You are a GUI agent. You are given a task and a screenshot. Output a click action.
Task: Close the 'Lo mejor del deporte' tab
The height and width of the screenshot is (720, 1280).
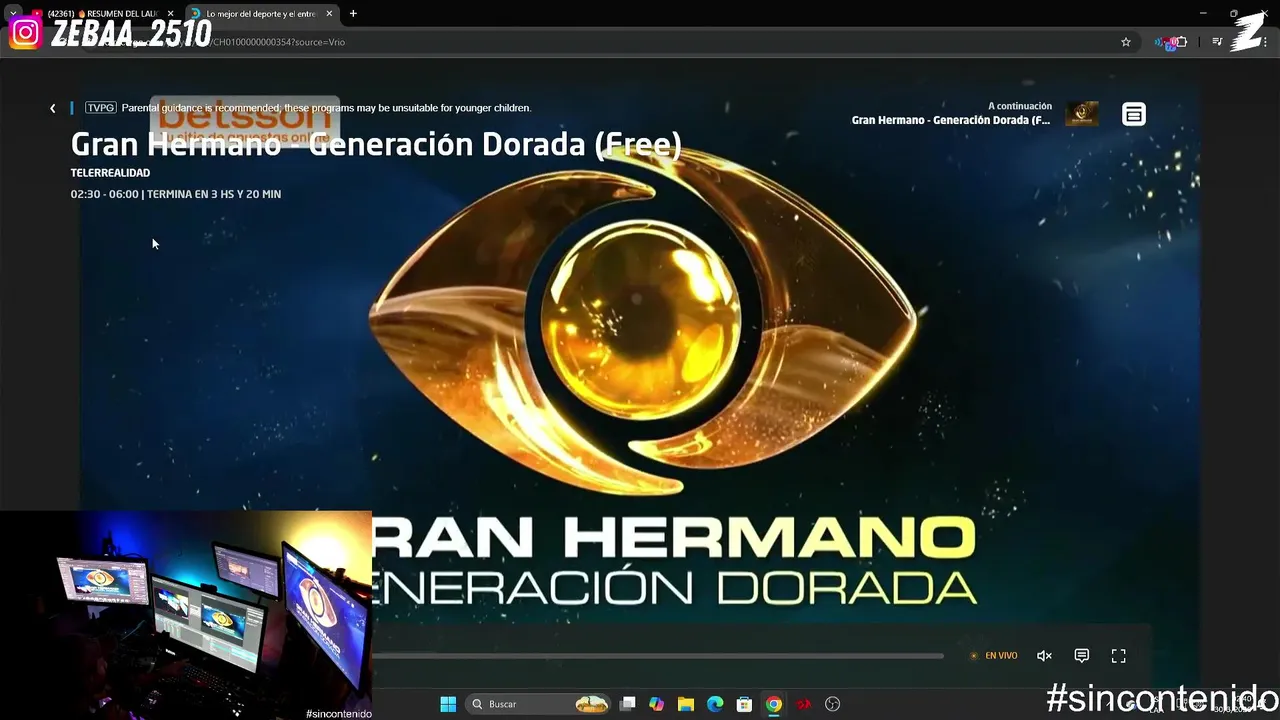coord(329,14)
